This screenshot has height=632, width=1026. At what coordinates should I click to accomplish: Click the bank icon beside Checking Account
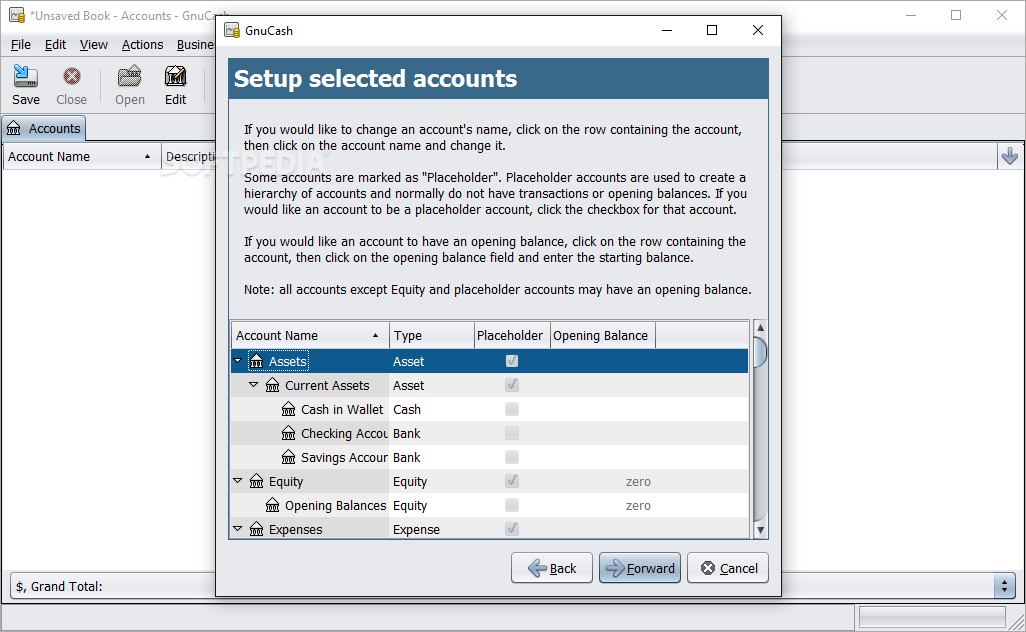coord(289,433)
